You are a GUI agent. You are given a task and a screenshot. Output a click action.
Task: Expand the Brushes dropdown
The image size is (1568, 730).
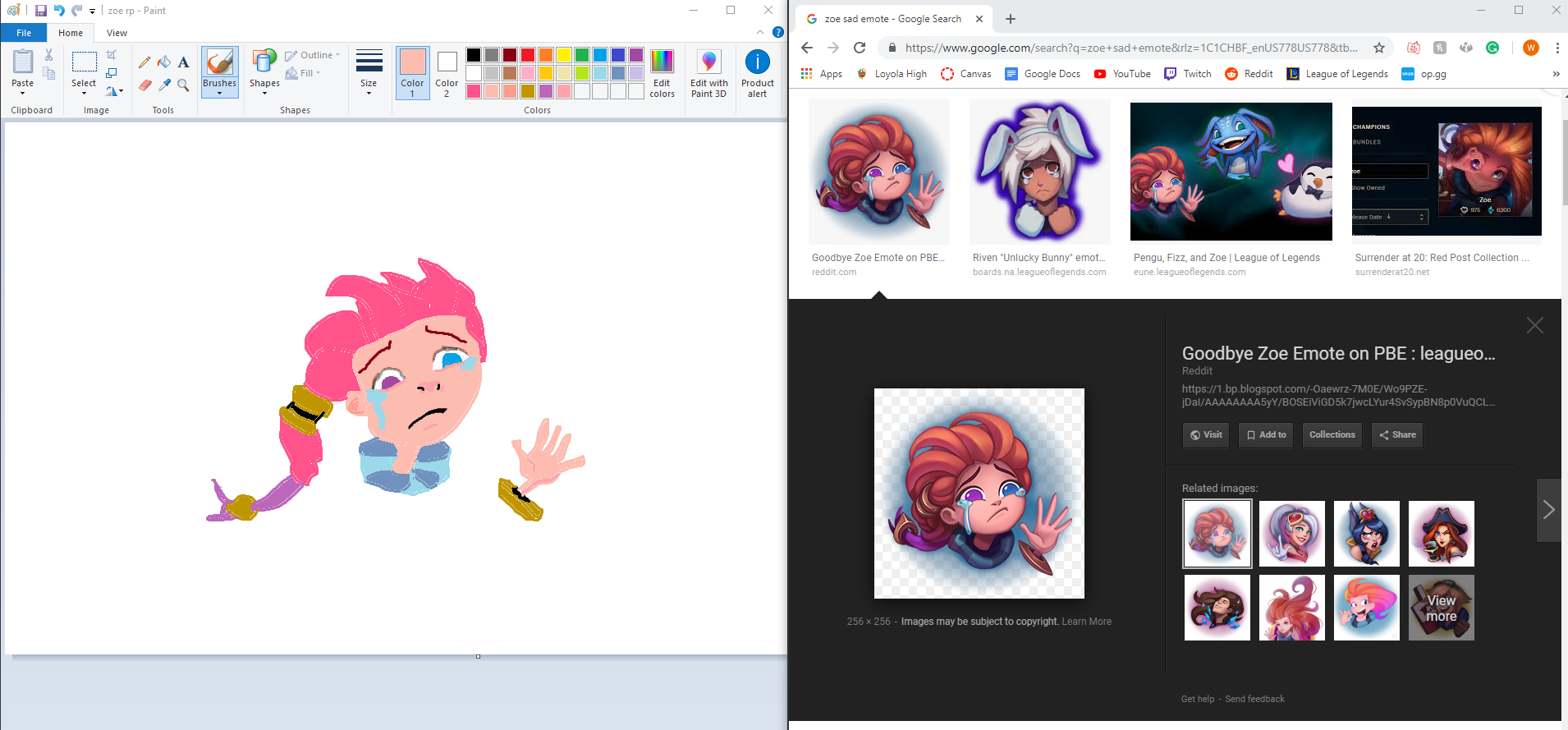(x=219, y=88)
